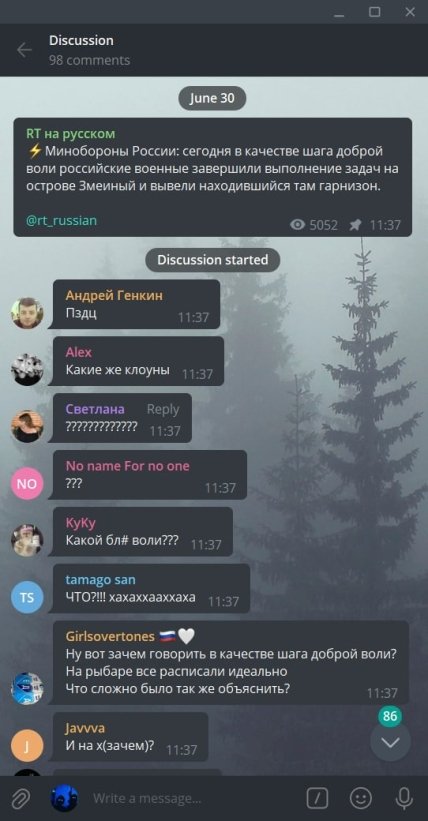The height and width of the screenshot is (821, 428).
Task: Reply to Светлана's message
Action: point(162,409)
